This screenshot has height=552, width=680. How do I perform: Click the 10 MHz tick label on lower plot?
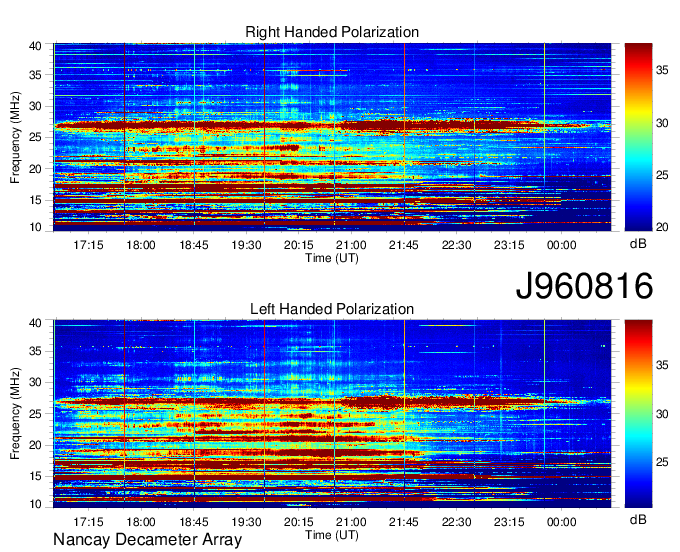(35, 504)
